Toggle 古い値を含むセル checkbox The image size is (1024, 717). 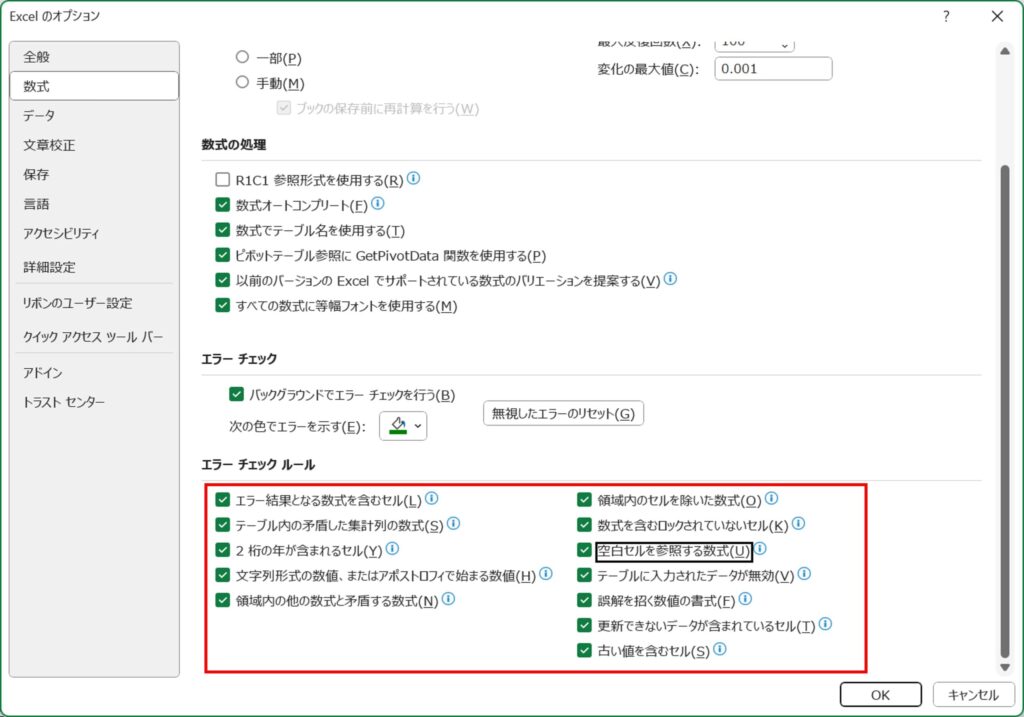[584, 650]
